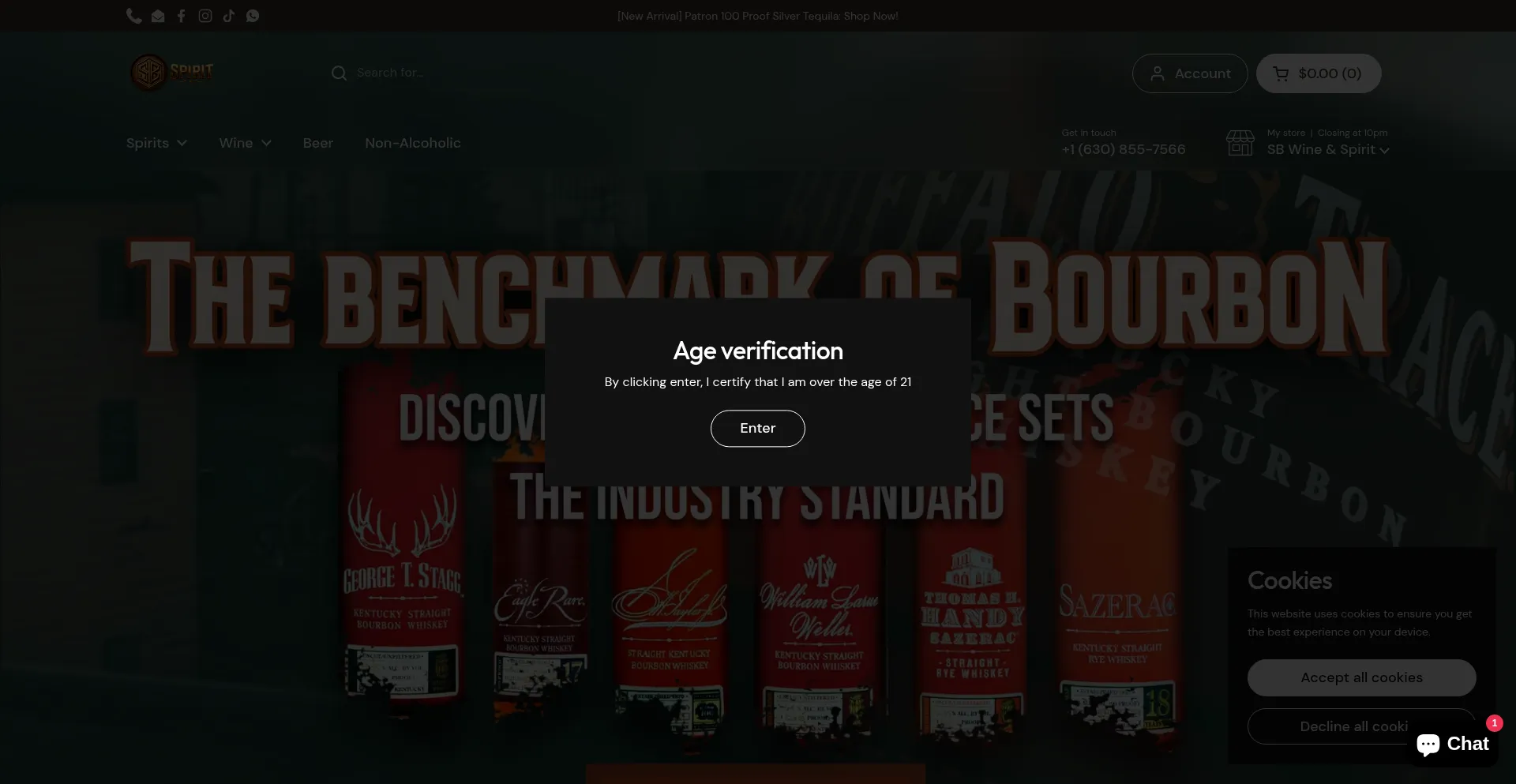Expand the SB Wine & Spirit store selector
Viewport: 1516px width, 784px height.
(1328, 149)
